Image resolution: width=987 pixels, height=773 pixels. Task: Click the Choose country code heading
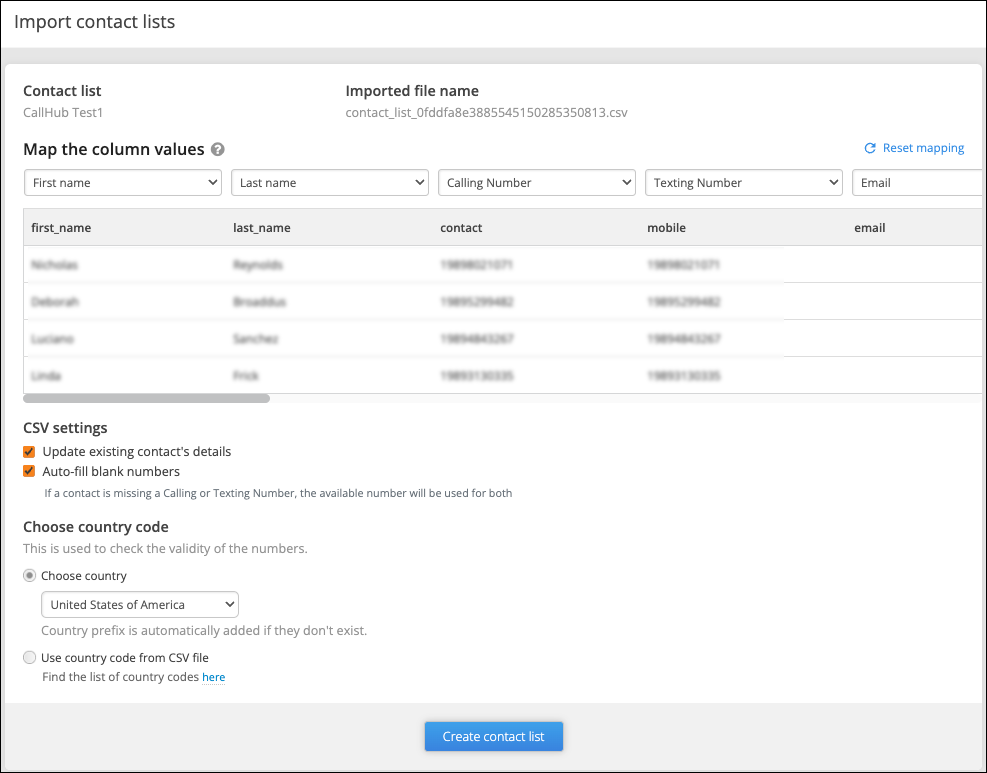pos(96,526)
